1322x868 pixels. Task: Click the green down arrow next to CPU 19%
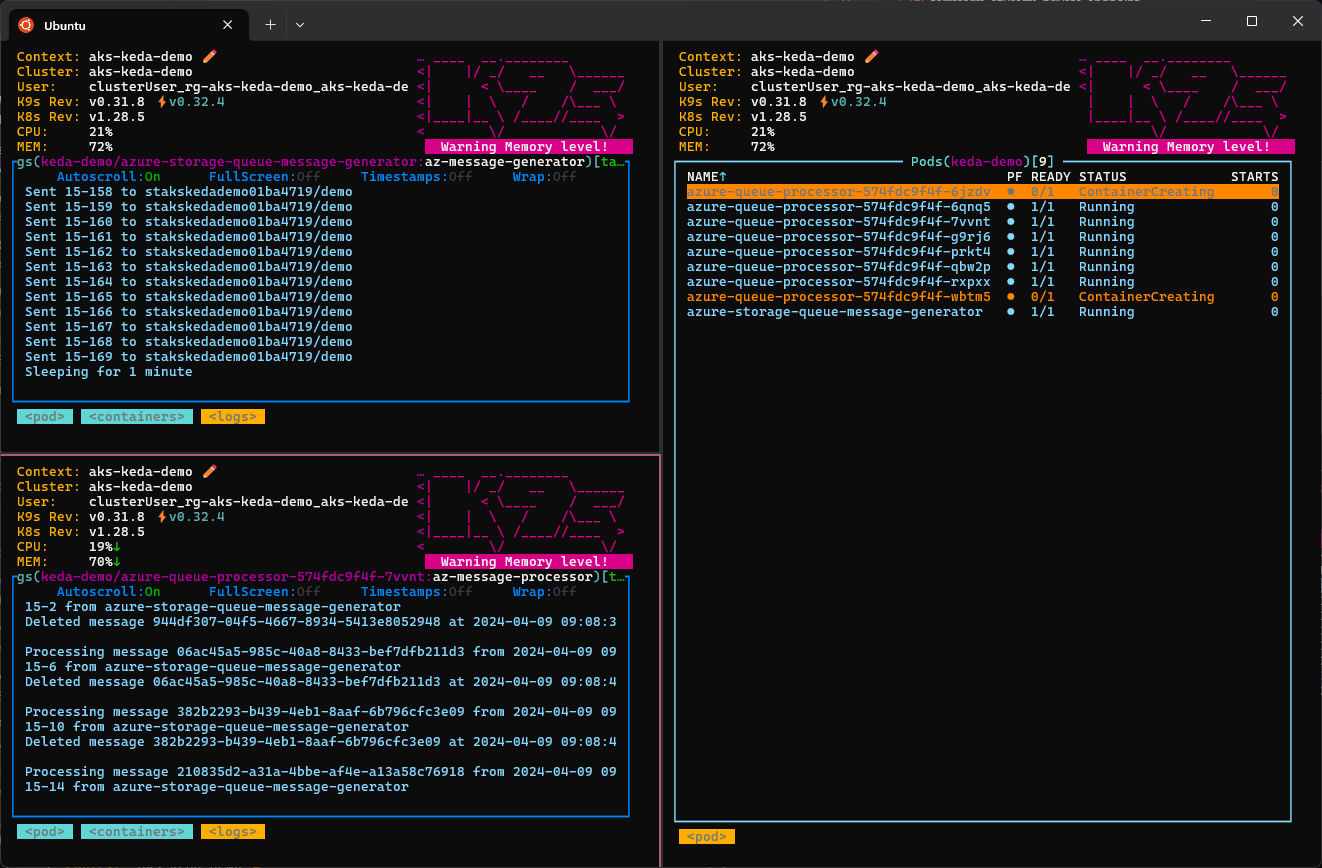[x=117, y=547]
